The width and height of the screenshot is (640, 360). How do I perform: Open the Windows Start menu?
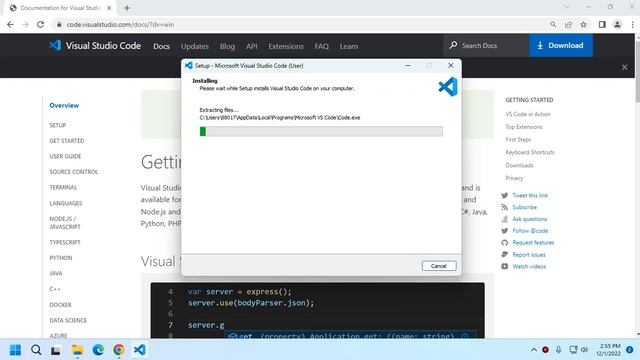tap(16, 350)
